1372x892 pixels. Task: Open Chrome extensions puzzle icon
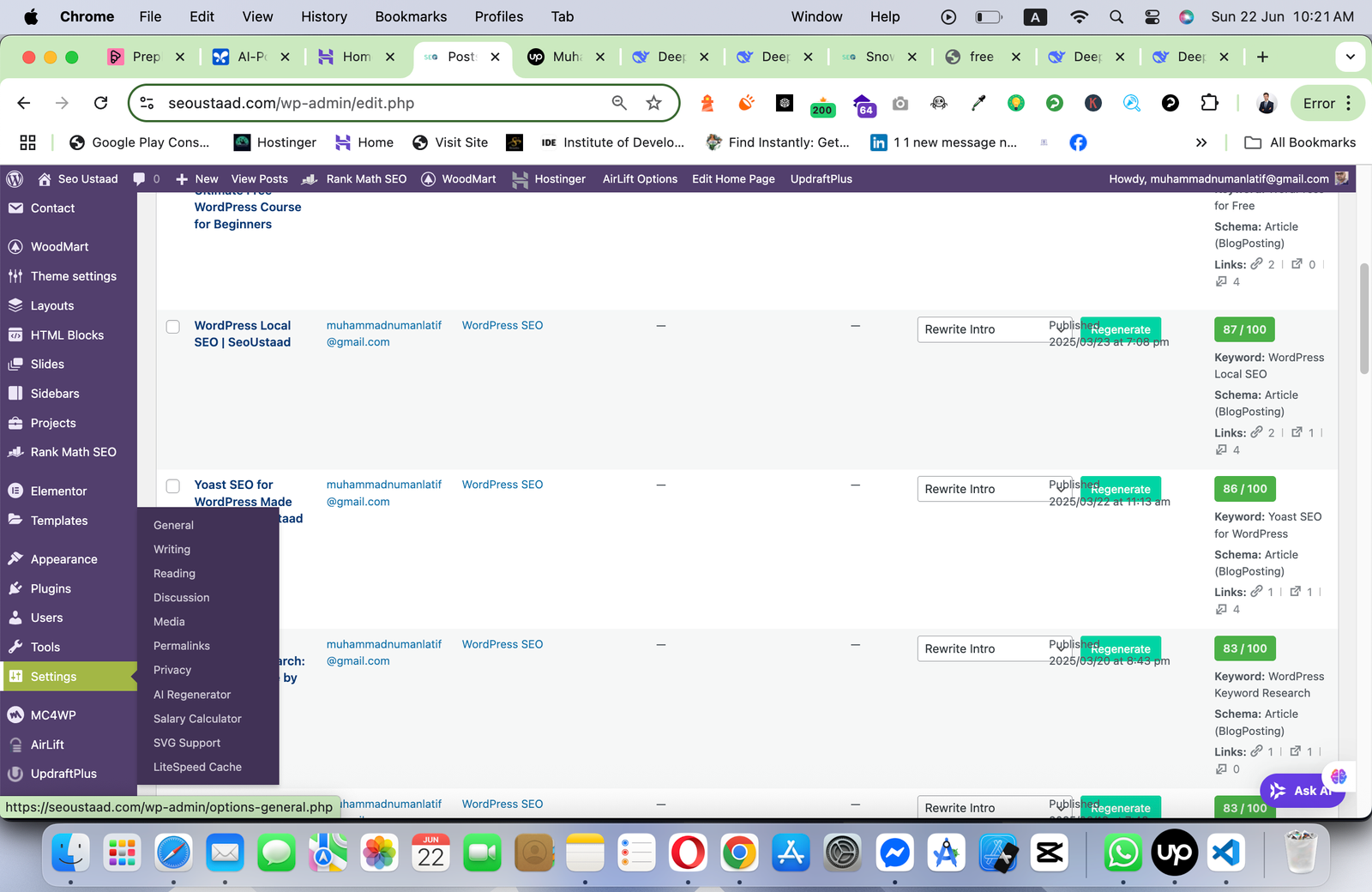pos(1209,103)
